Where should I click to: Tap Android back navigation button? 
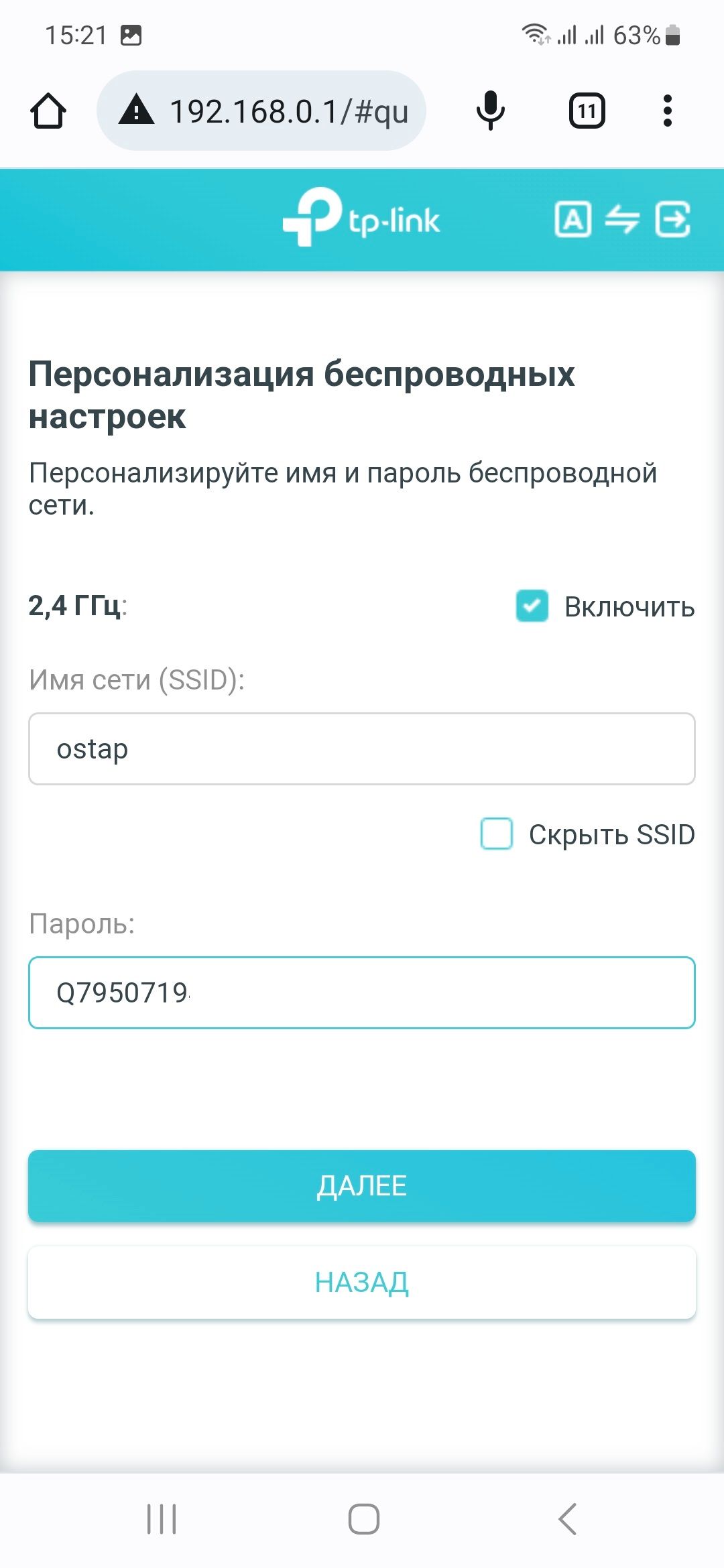pyautogui.click(x=567, y=1518)
